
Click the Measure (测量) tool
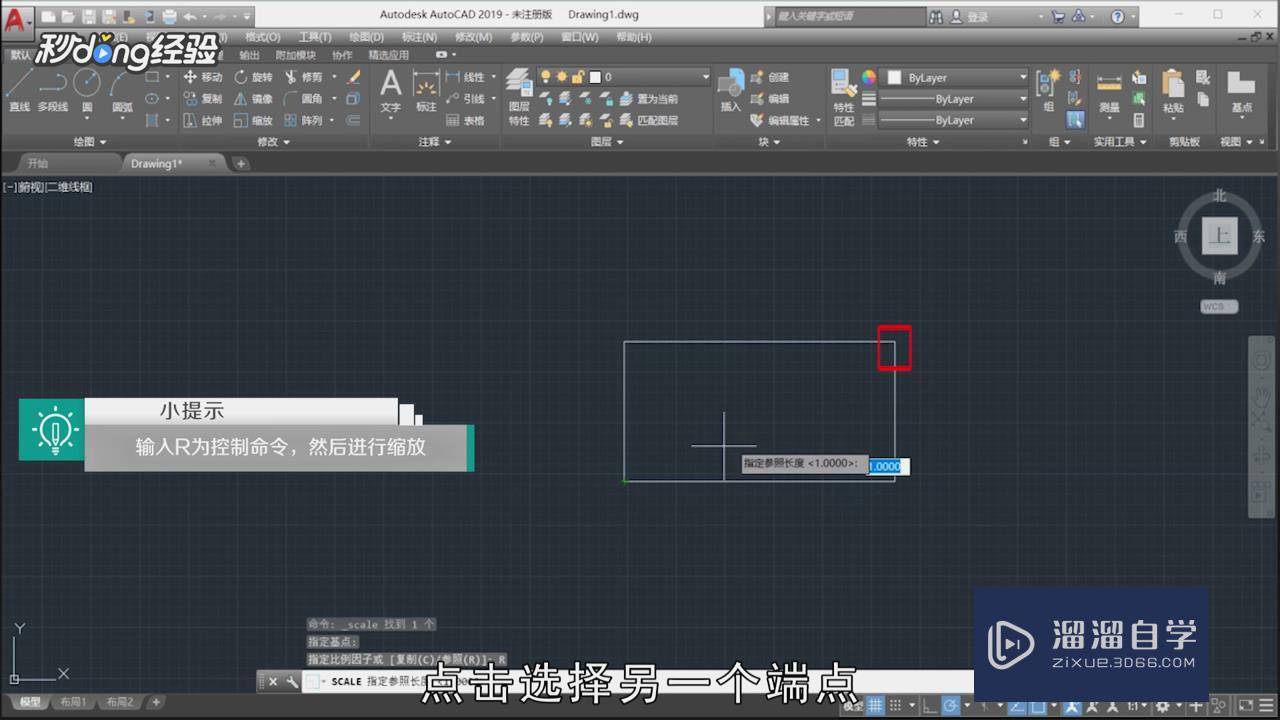(1109, 91)
